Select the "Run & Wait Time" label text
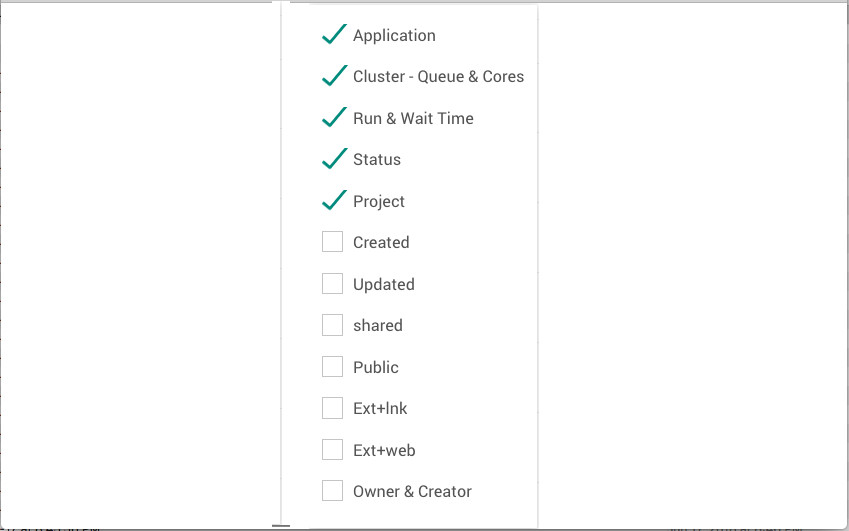 click(413, 118)
